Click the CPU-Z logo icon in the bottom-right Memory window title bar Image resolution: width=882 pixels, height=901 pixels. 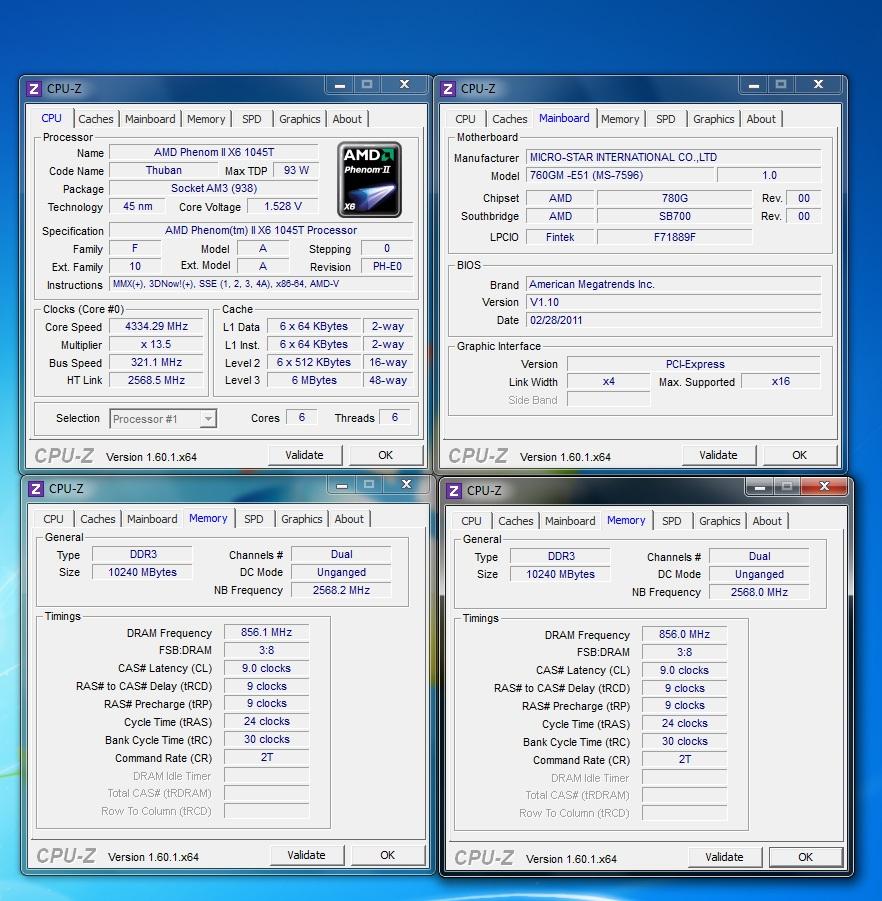(454, 490)
